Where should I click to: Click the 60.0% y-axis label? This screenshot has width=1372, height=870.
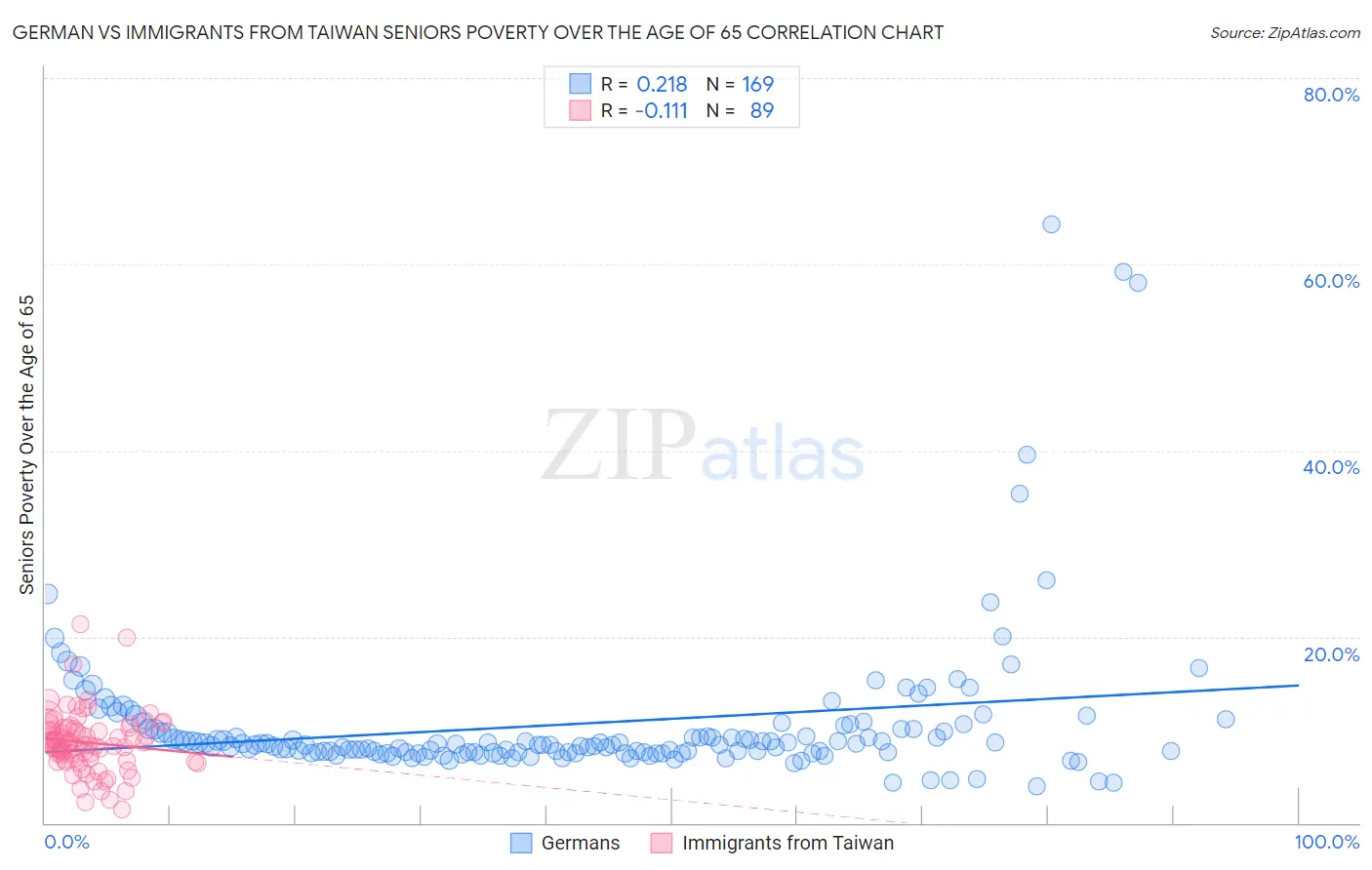coord(1331,281)
